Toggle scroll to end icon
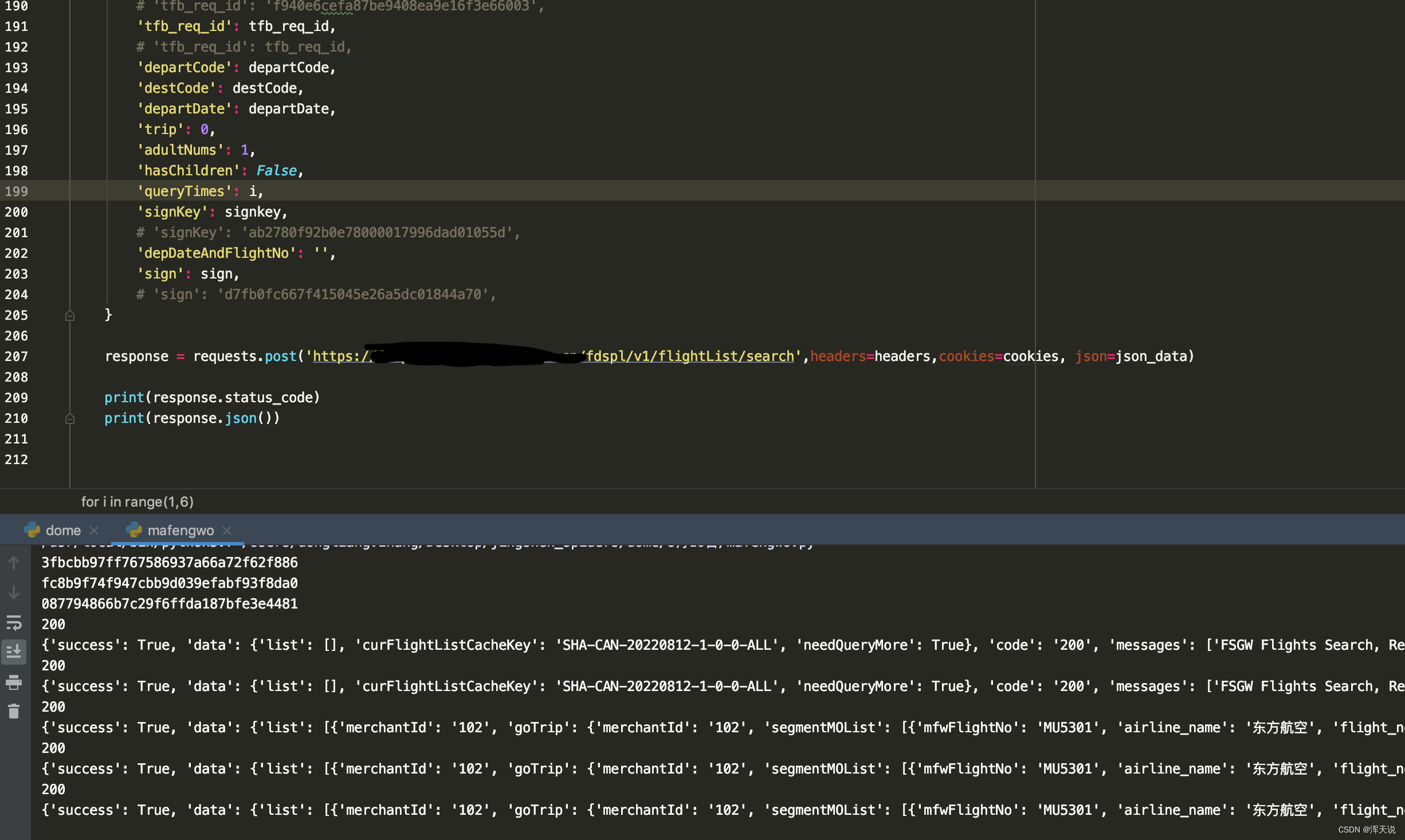 point(14,652)
